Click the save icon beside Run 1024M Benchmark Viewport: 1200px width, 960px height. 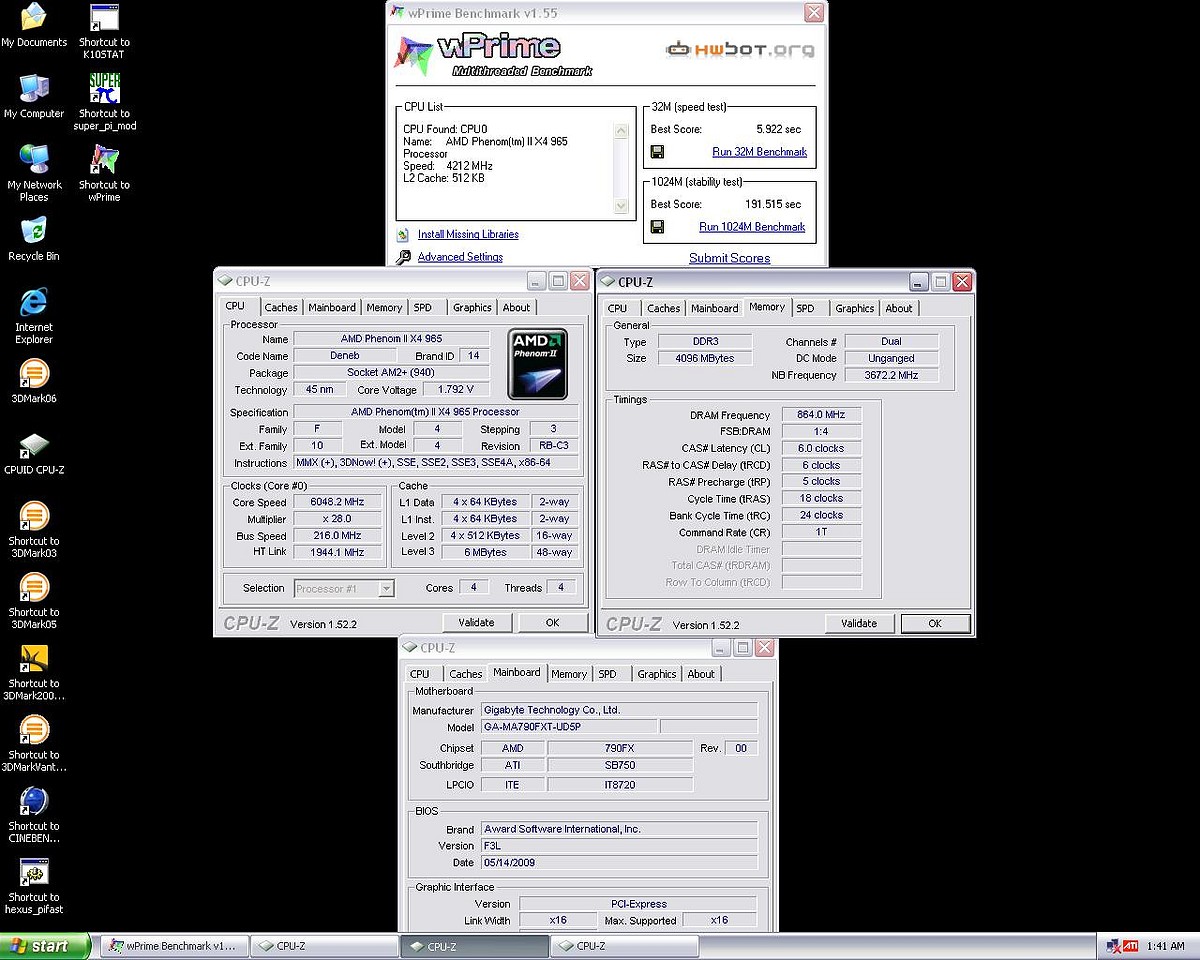click(x=657, y=227)
